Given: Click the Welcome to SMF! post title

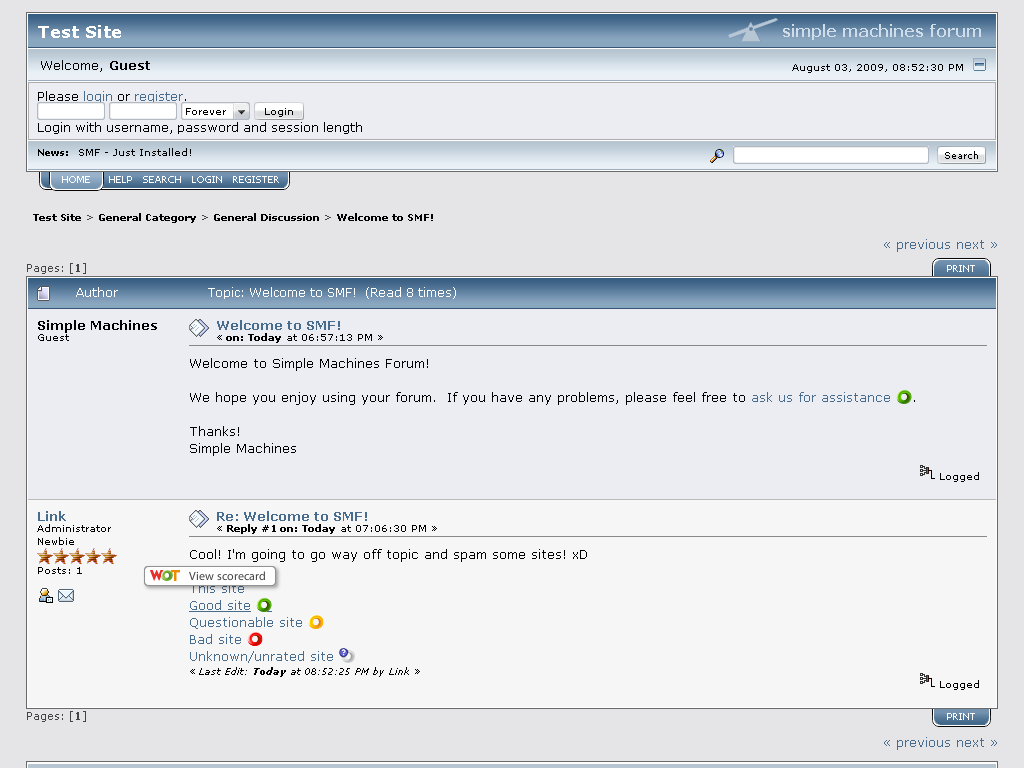Looking at the screenshot, I should [279, 325].
